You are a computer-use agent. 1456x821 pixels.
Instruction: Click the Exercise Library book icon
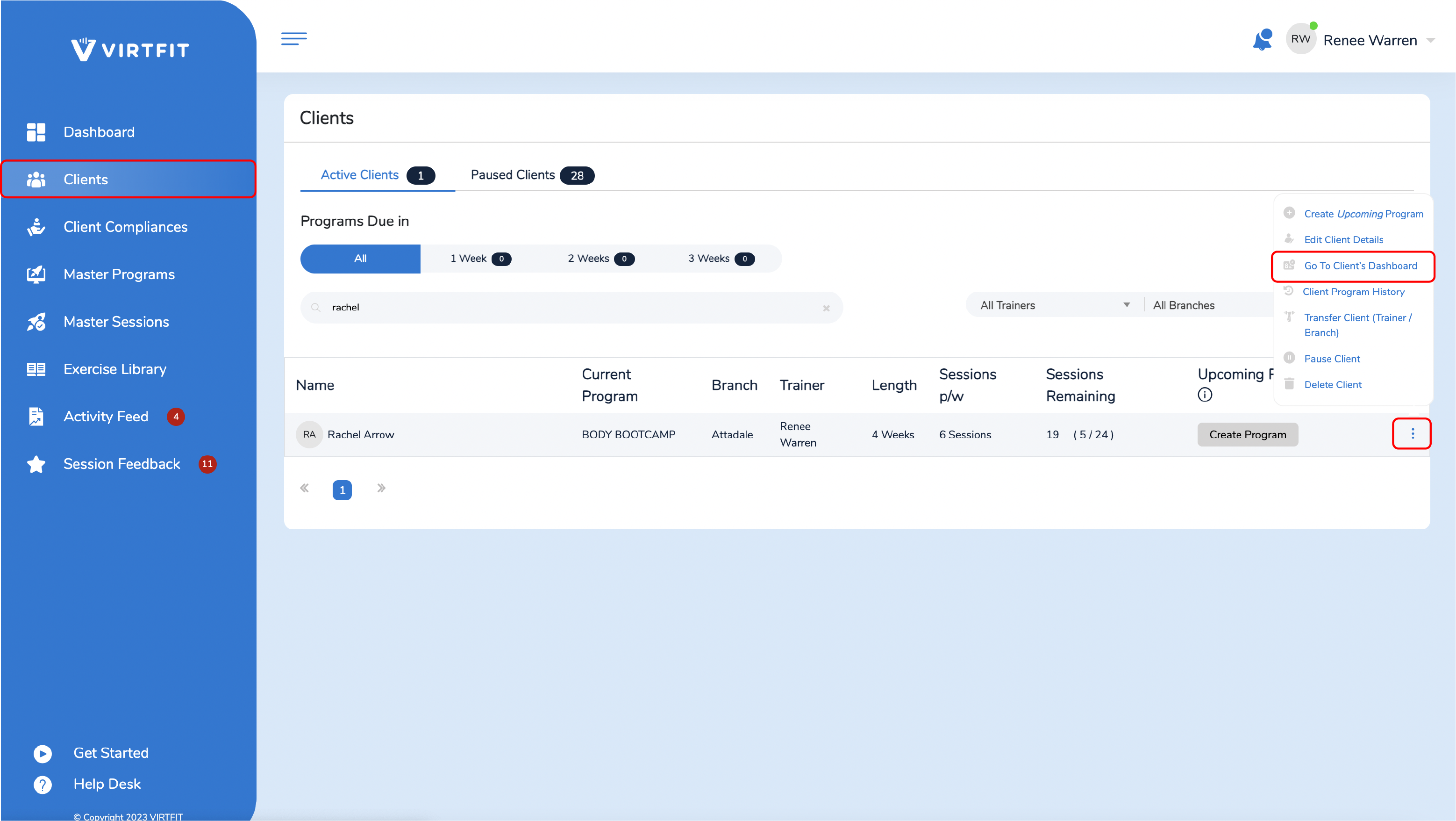tap(36, 369)
